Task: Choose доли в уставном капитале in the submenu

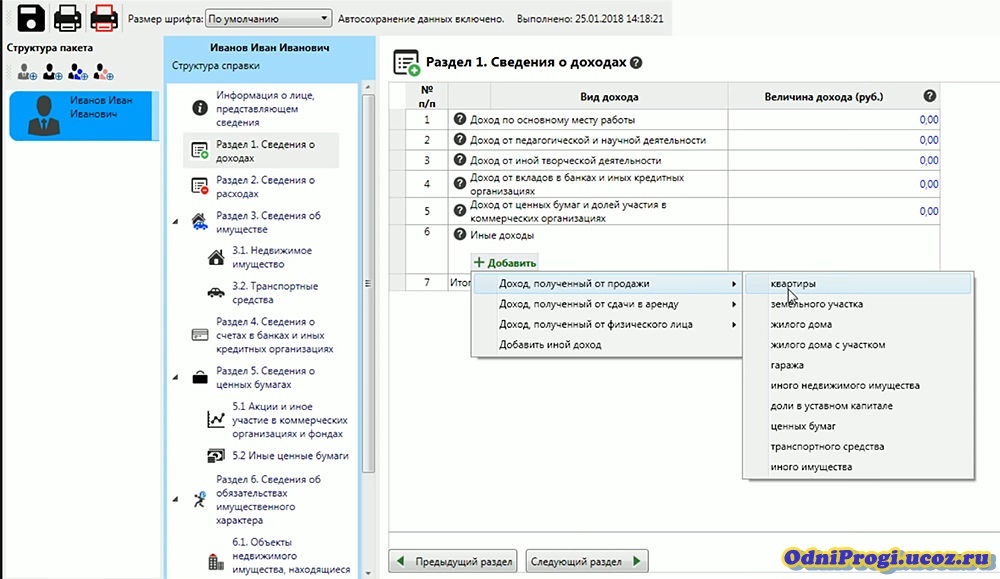Action: point(858,406)
